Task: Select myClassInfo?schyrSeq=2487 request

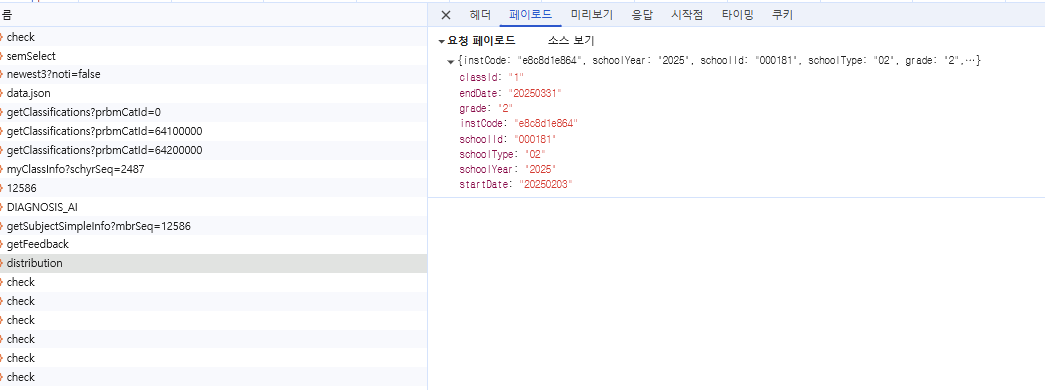Action: [213, 169]
